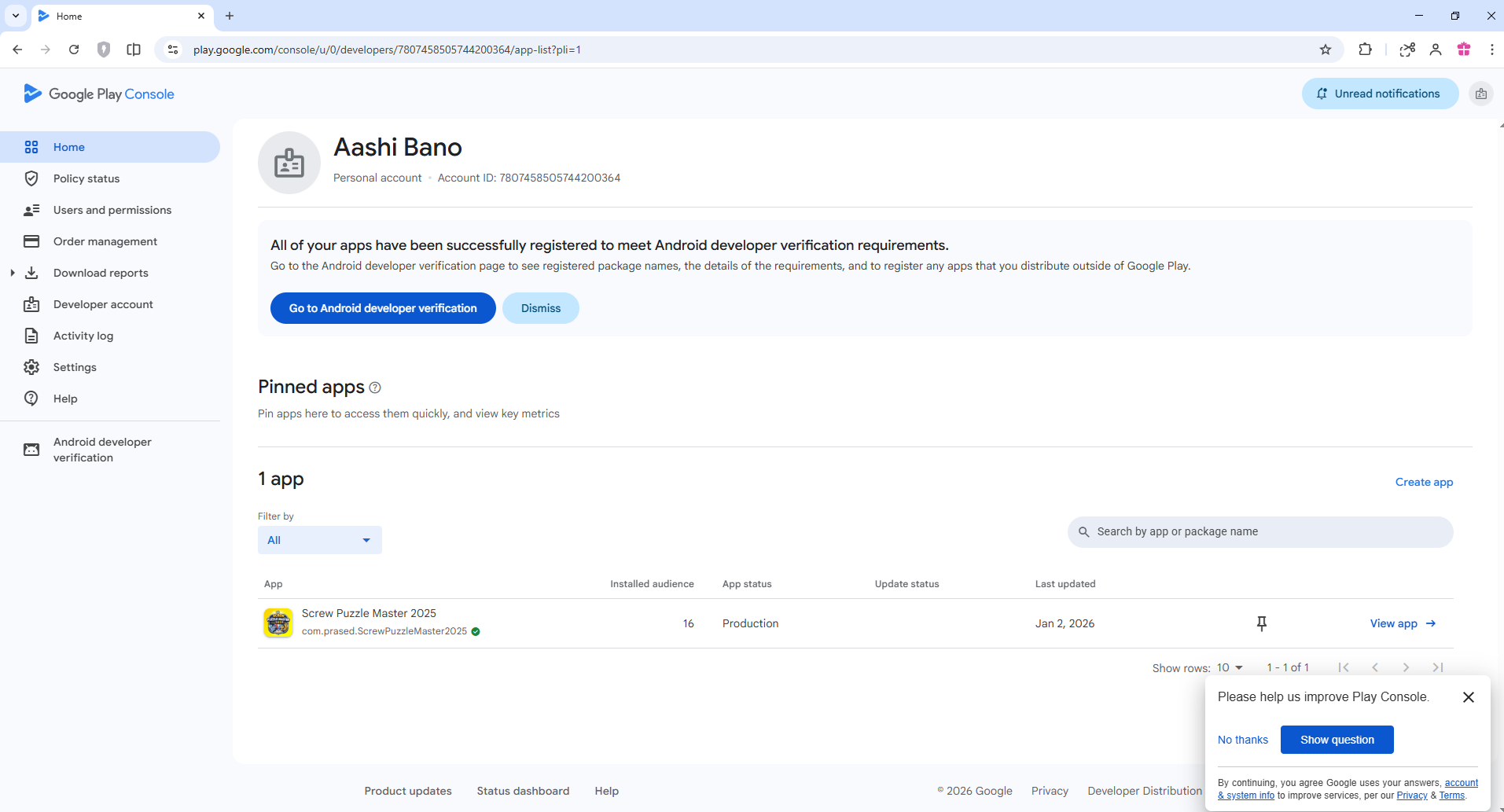This screenshot has width=1504, height=812.
Task: Click No thanks in survey popup
Action: click(1243, 740)
